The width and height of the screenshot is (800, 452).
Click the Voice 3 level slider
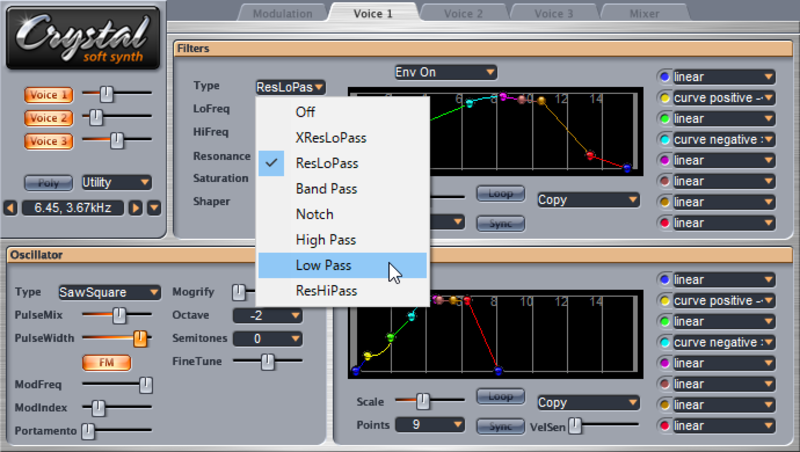click(117, 140)
